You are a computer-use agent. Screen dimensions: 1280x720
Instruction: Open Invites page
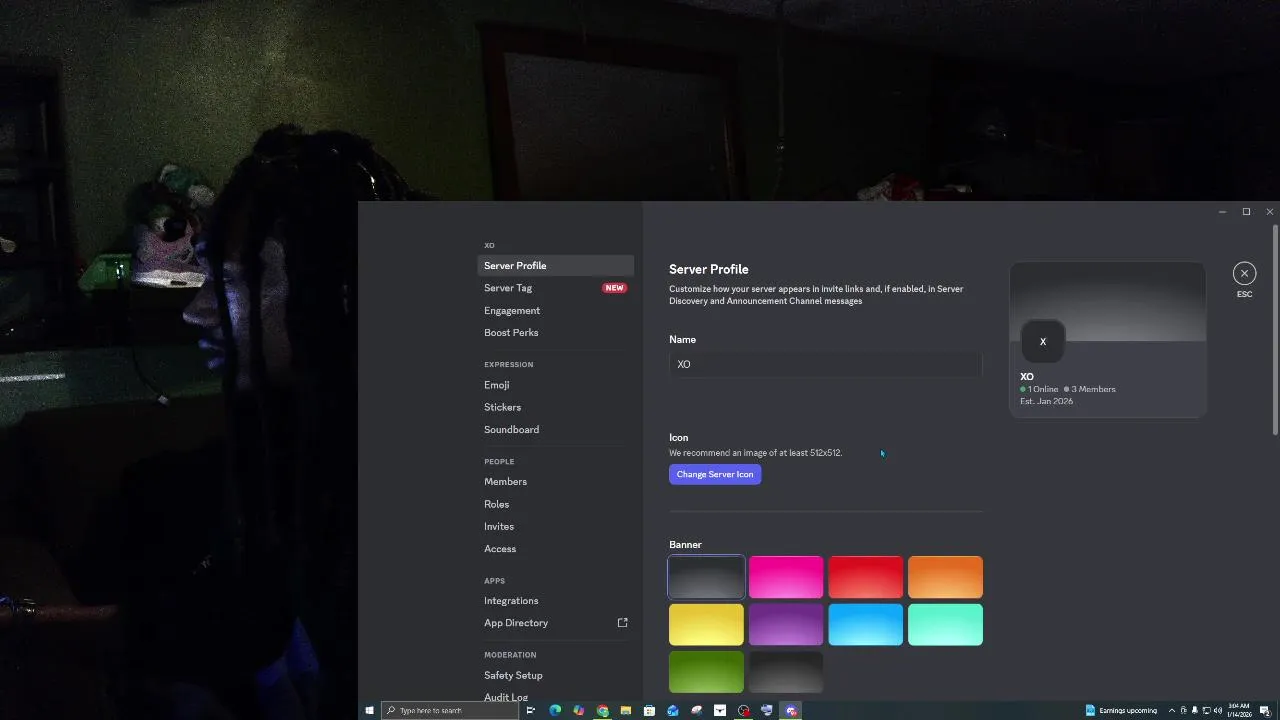[556, 526]
